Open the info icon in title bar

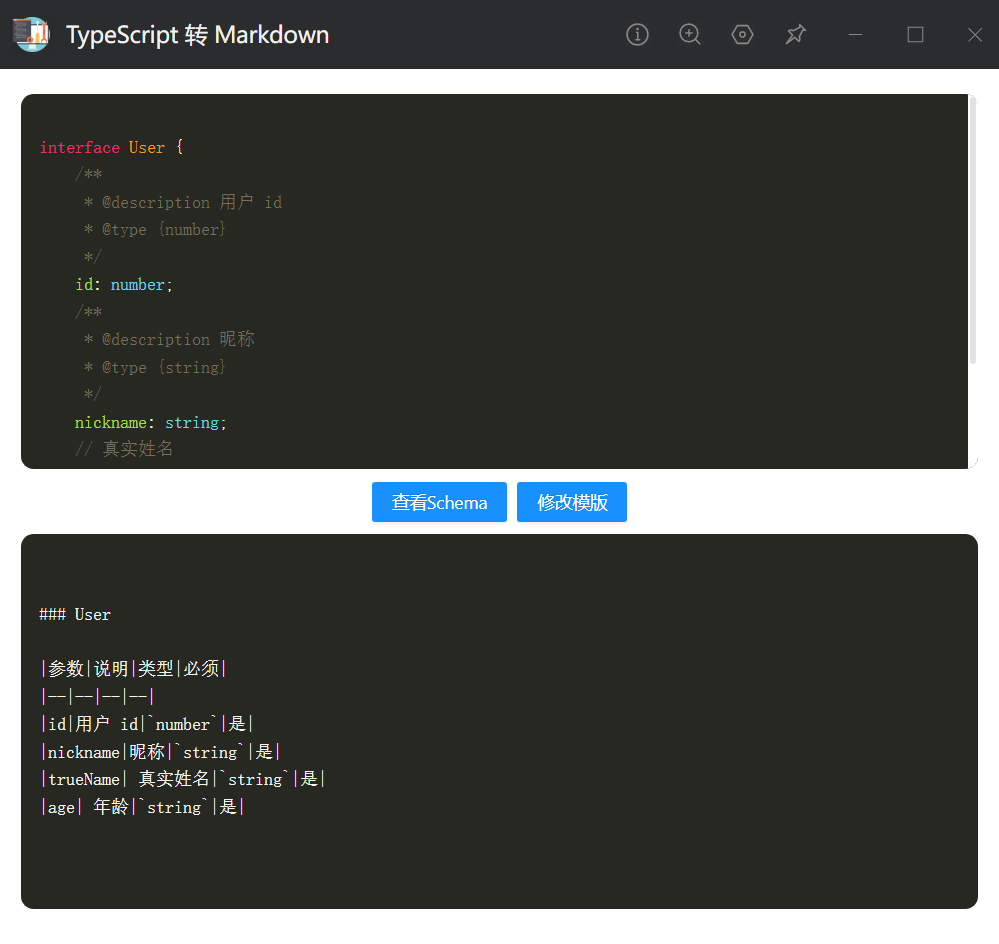pos(637,34)
